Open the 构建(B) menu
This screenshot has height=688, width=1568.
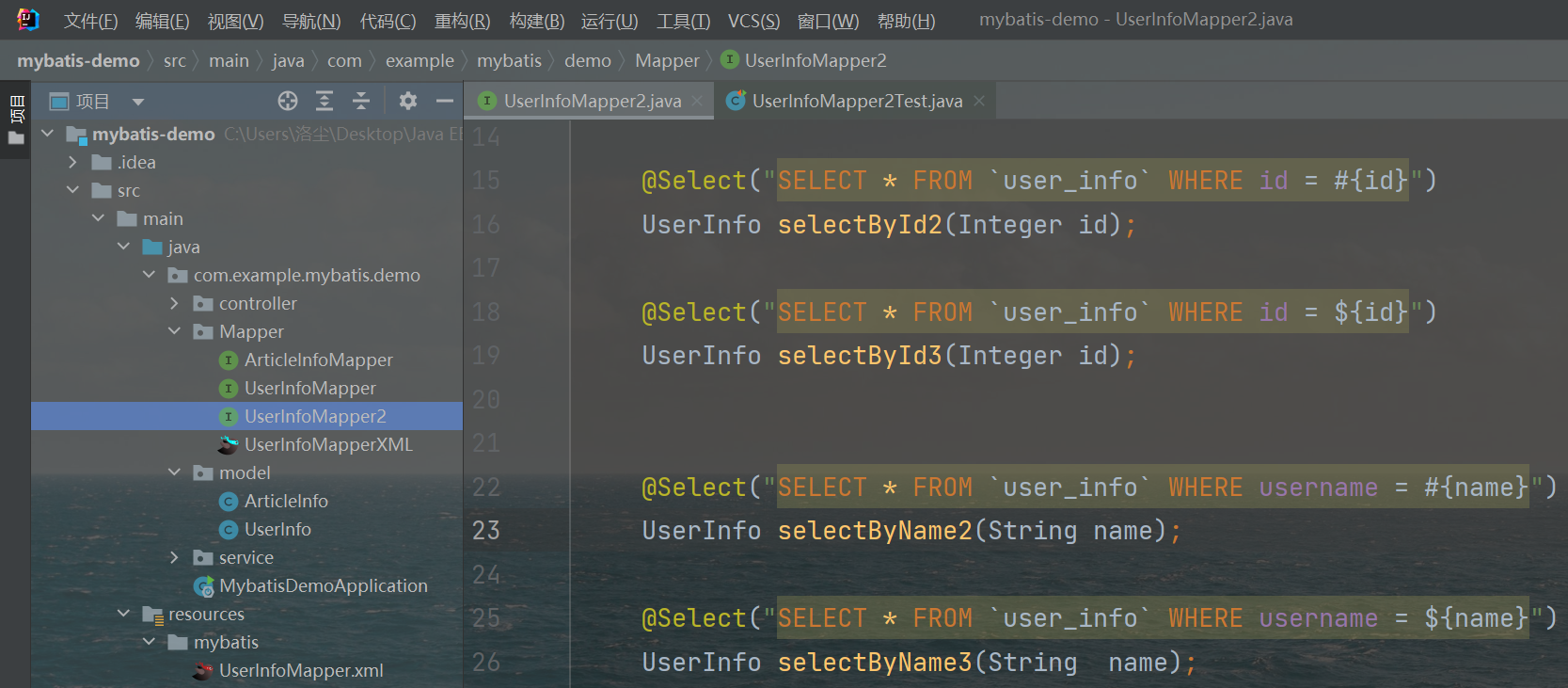(536, 21)
